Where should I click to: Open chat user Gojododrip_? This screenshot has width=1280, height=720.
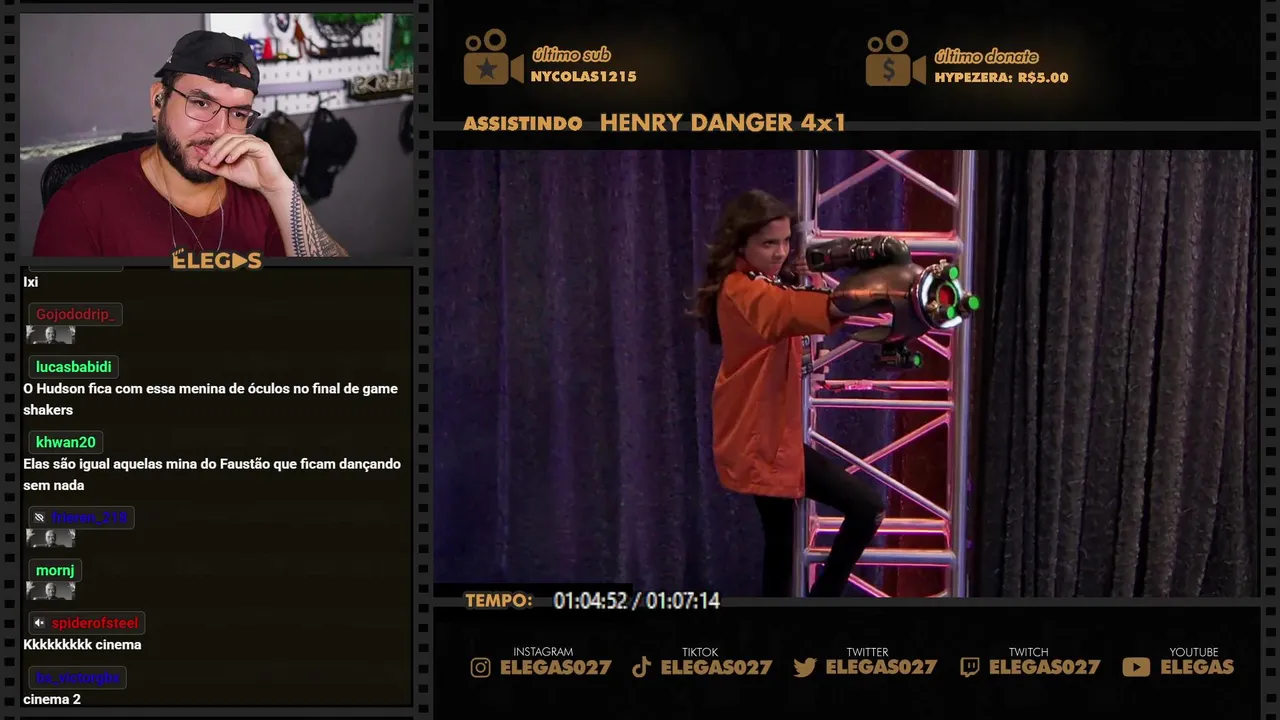point(76,314)
